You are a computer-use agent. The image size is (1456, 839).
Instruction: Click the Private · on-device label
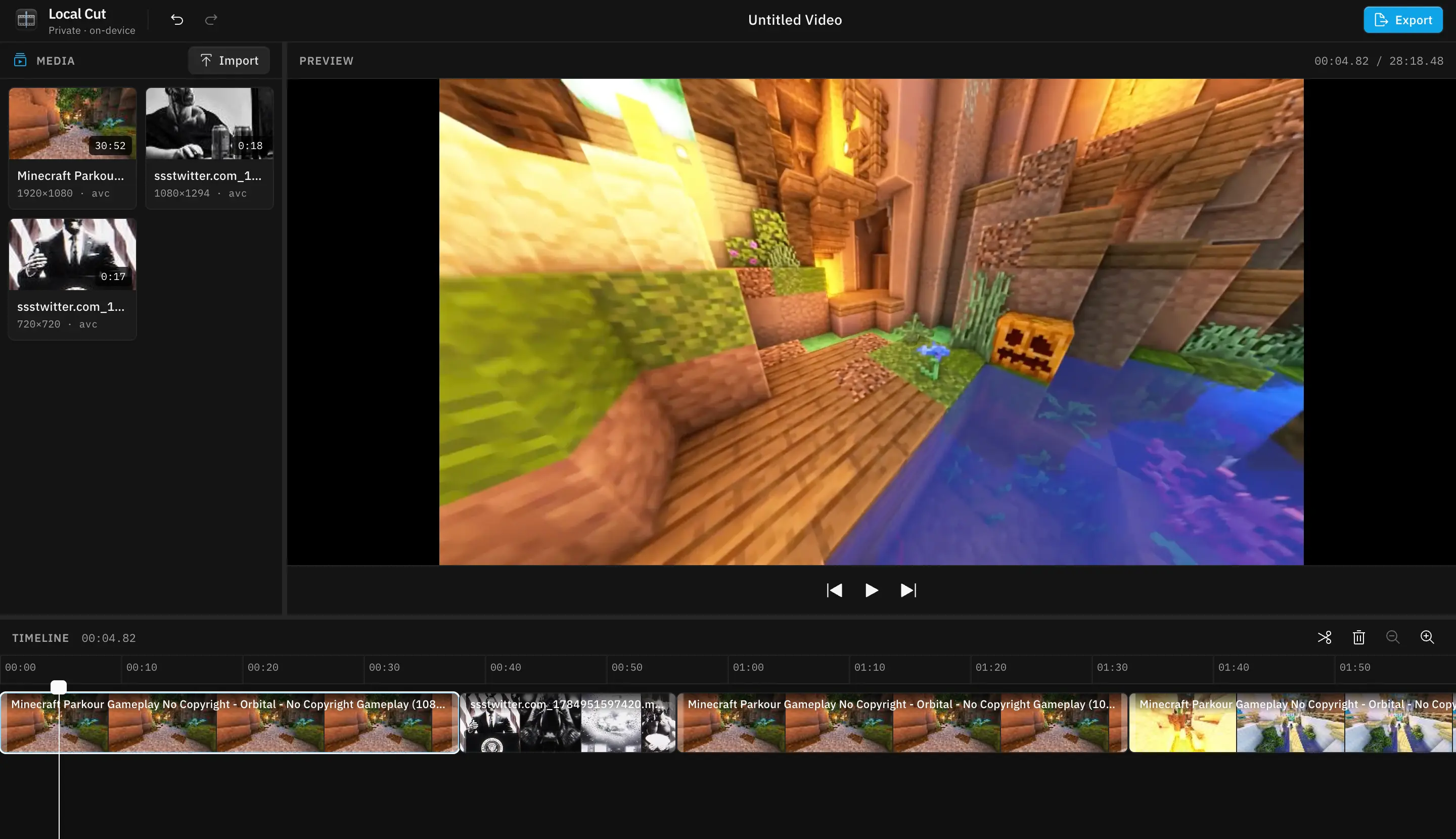click(x=92, y=30)
